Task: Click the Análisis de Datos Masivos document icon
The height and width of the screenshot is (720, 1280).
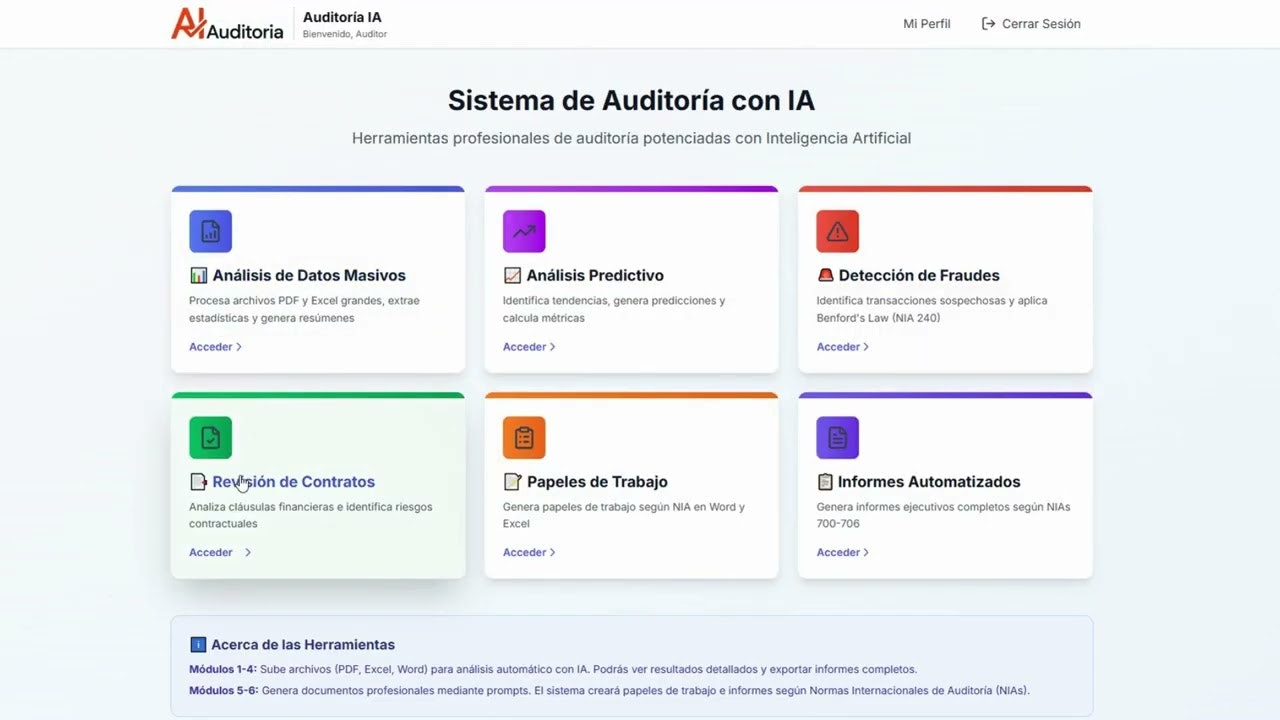Action: [210, 231]
